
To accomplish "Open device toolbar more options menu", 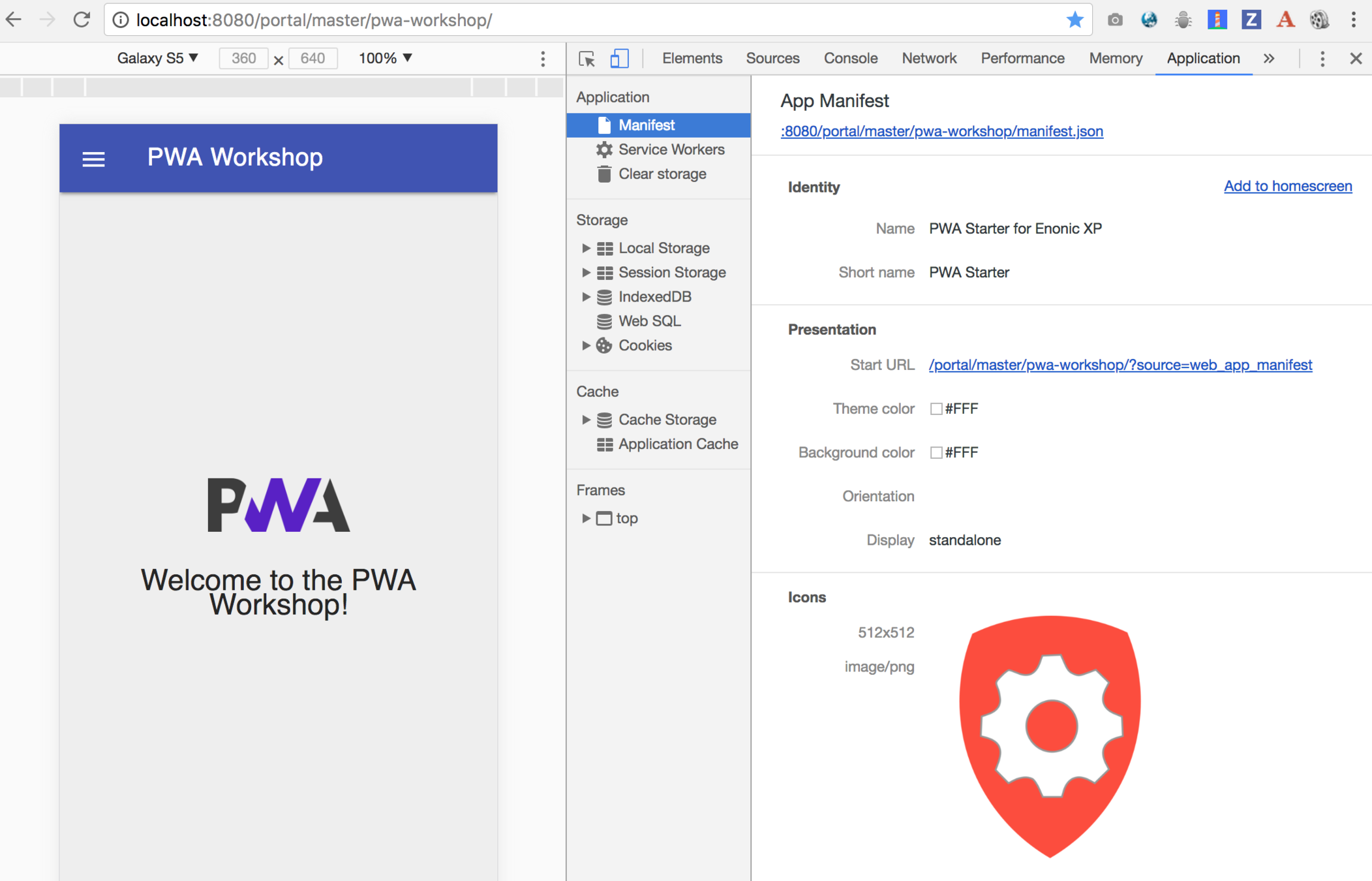I will pyautogui.click(x=543, y=59).
